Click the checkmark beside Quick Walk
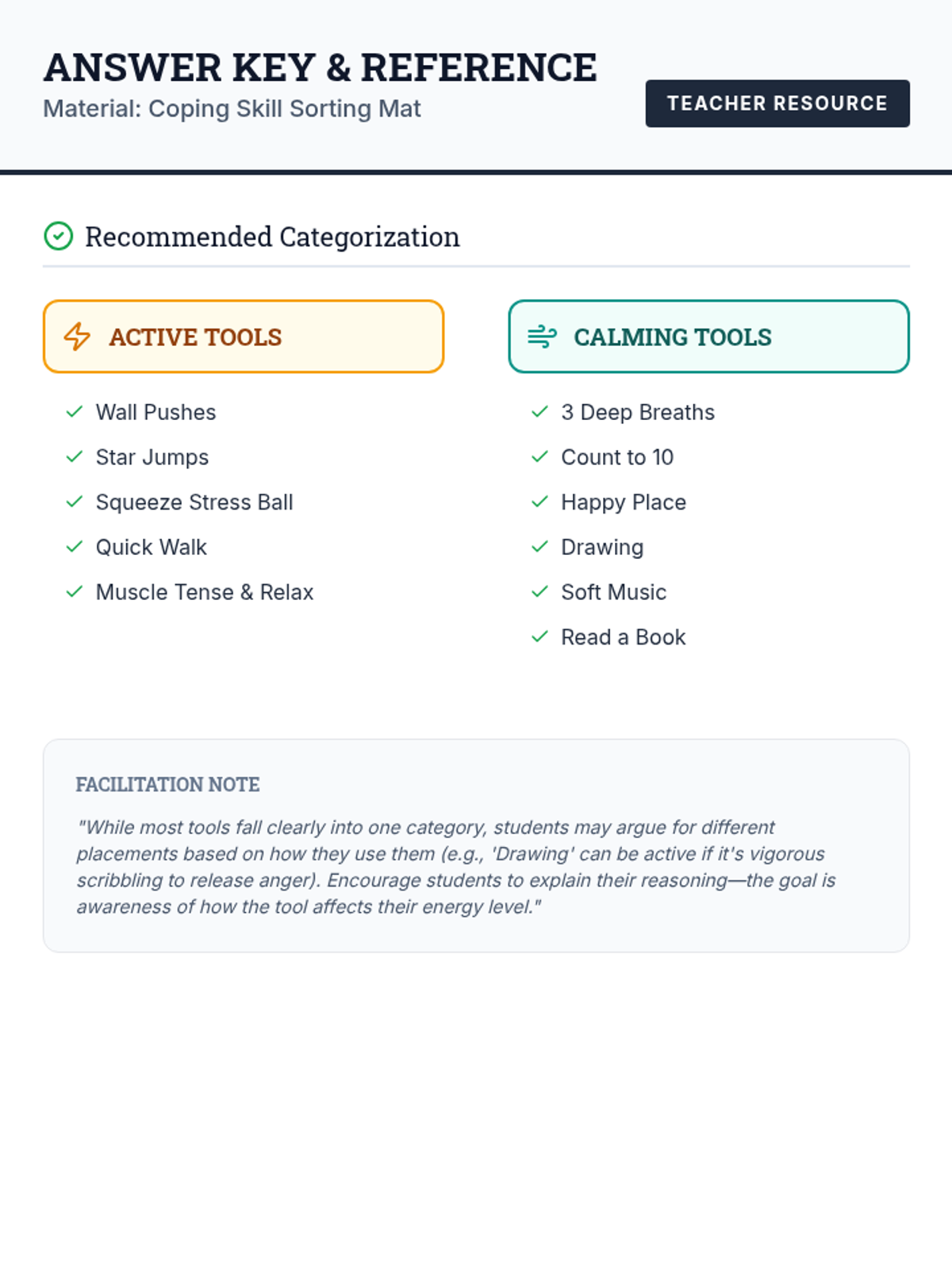 [x=75, y=547]
